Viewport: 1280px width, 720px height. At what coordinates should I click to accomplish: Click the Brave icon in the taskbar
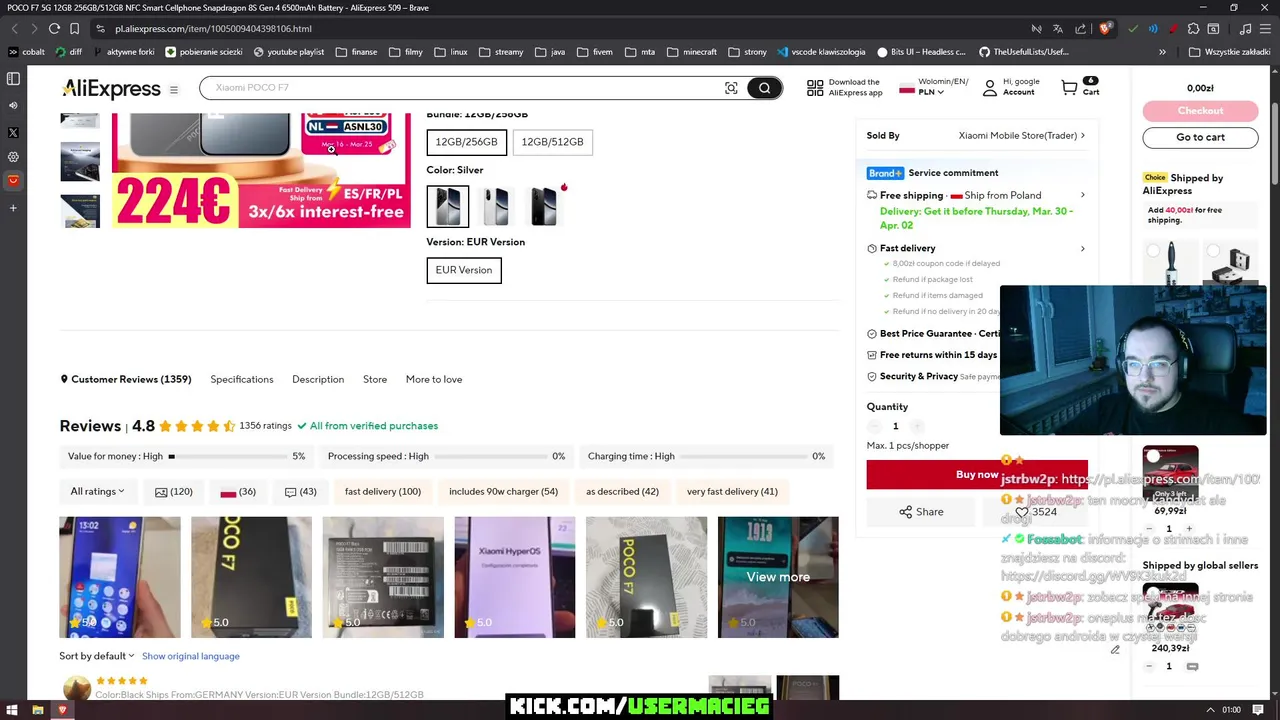[62, 710]
